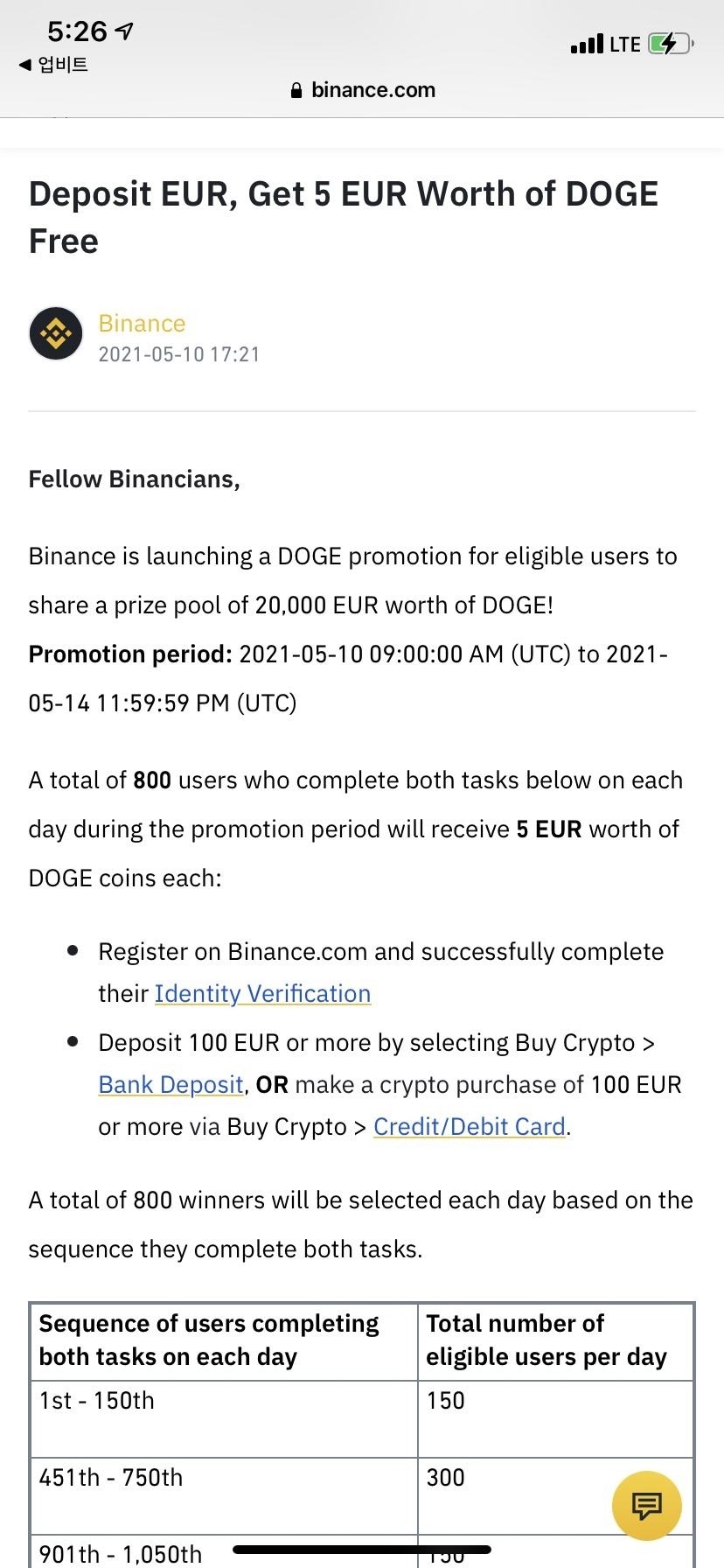Viewport: 724px width, 1568px height.
Task: Follow the Credit/Debit Card link
Action: [x=470, y=1127]
